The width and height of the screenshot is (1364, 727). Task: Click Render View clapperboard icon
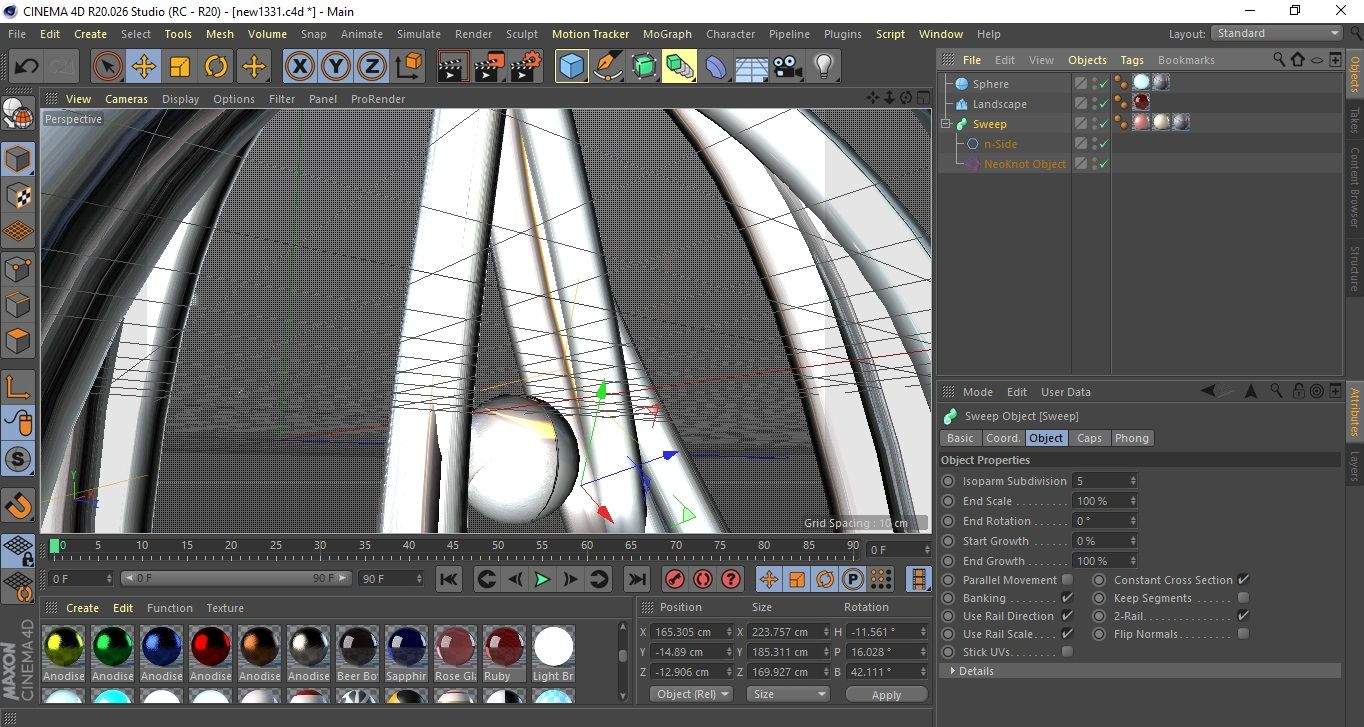click(x=453, y=67)
